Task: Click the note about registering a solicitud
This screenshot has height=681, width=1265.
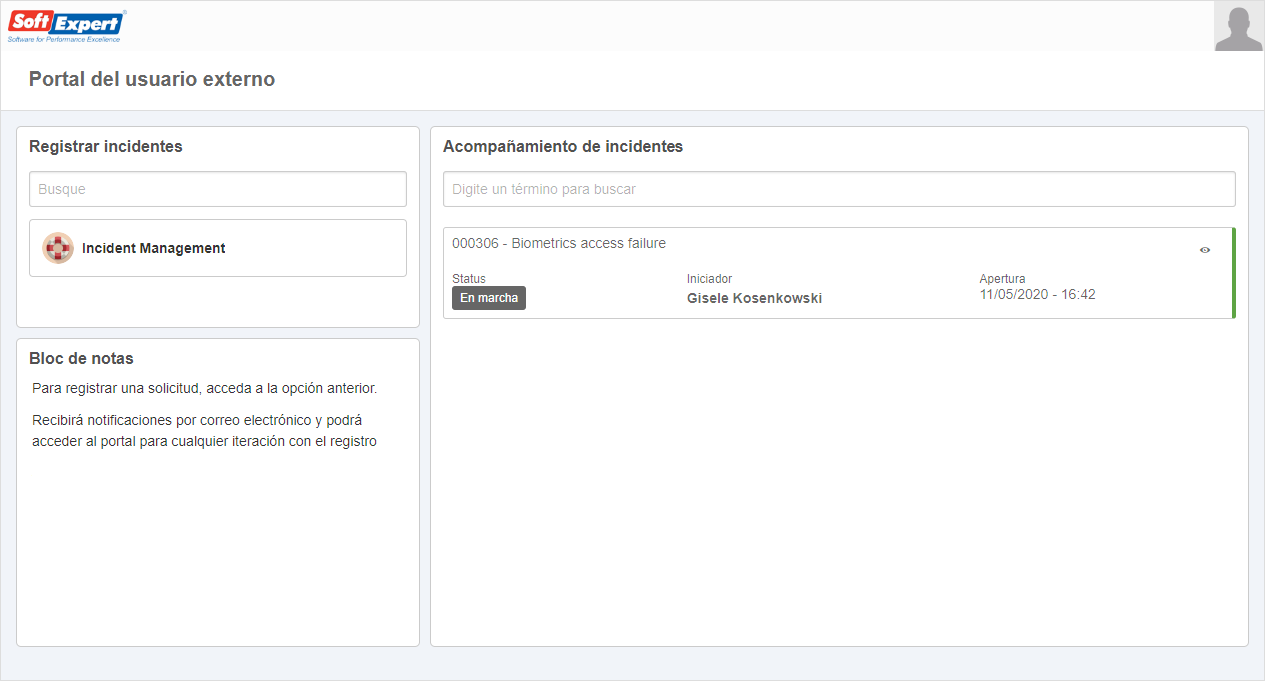Action: [204, 388]
